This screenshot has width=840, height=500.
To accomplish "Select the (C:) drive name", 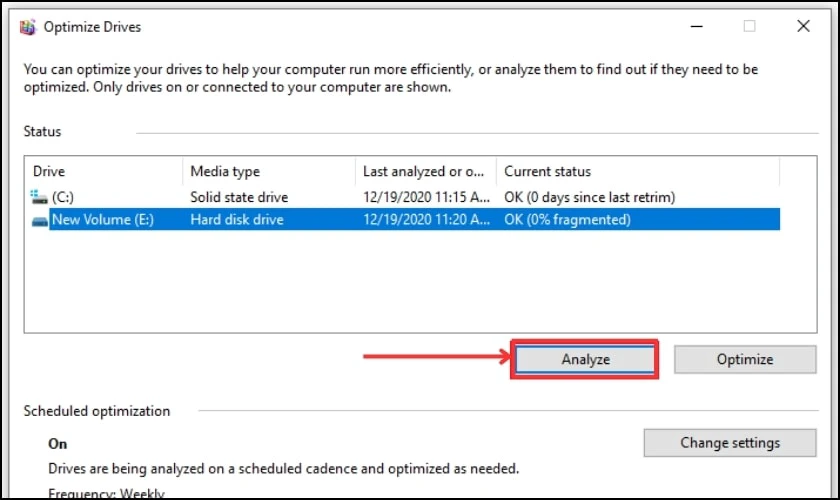I will point(63,197).
